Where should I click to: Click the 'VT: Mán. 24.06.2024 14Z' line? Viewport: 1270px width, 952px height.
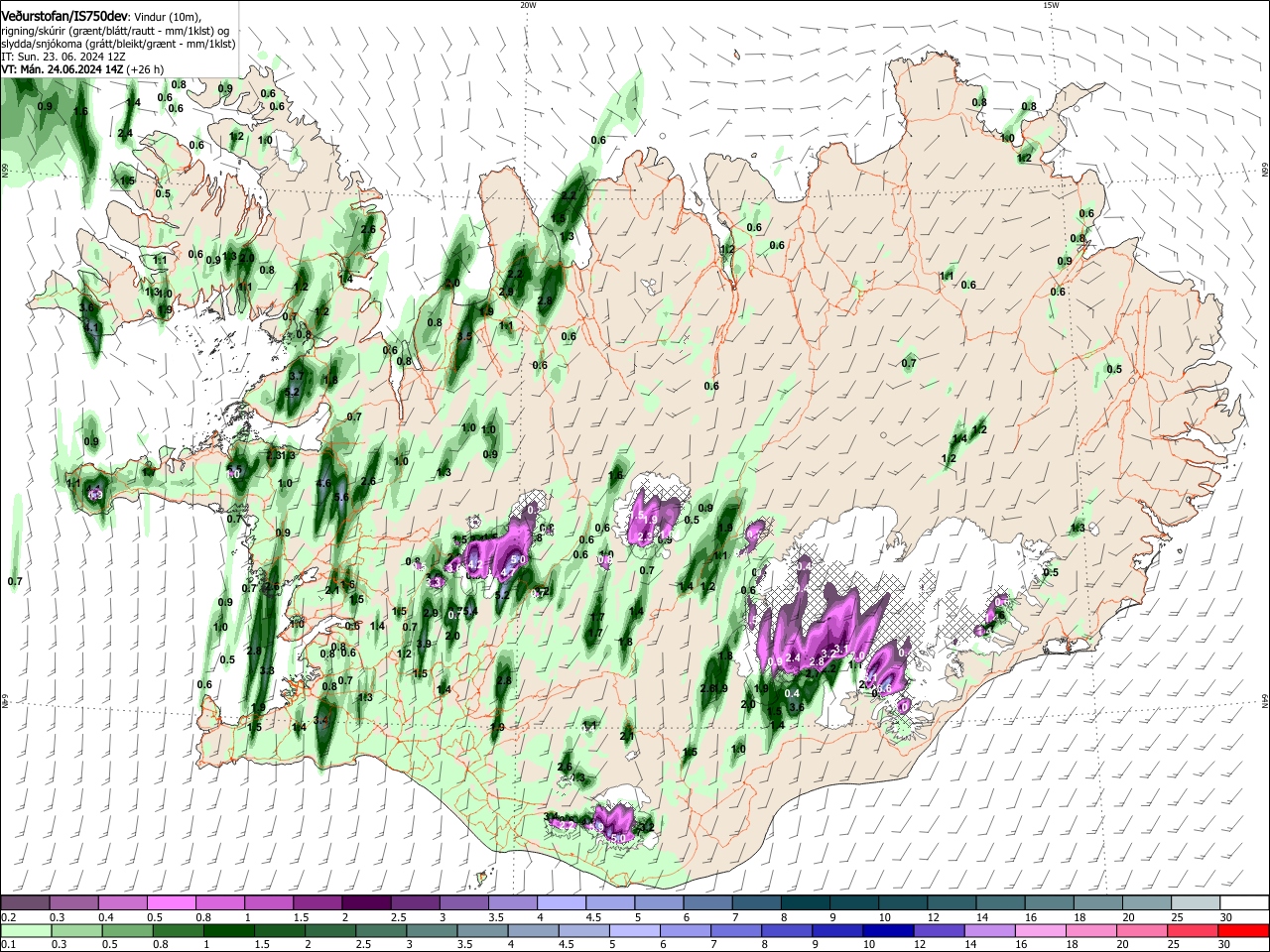[x=63, y=69]
